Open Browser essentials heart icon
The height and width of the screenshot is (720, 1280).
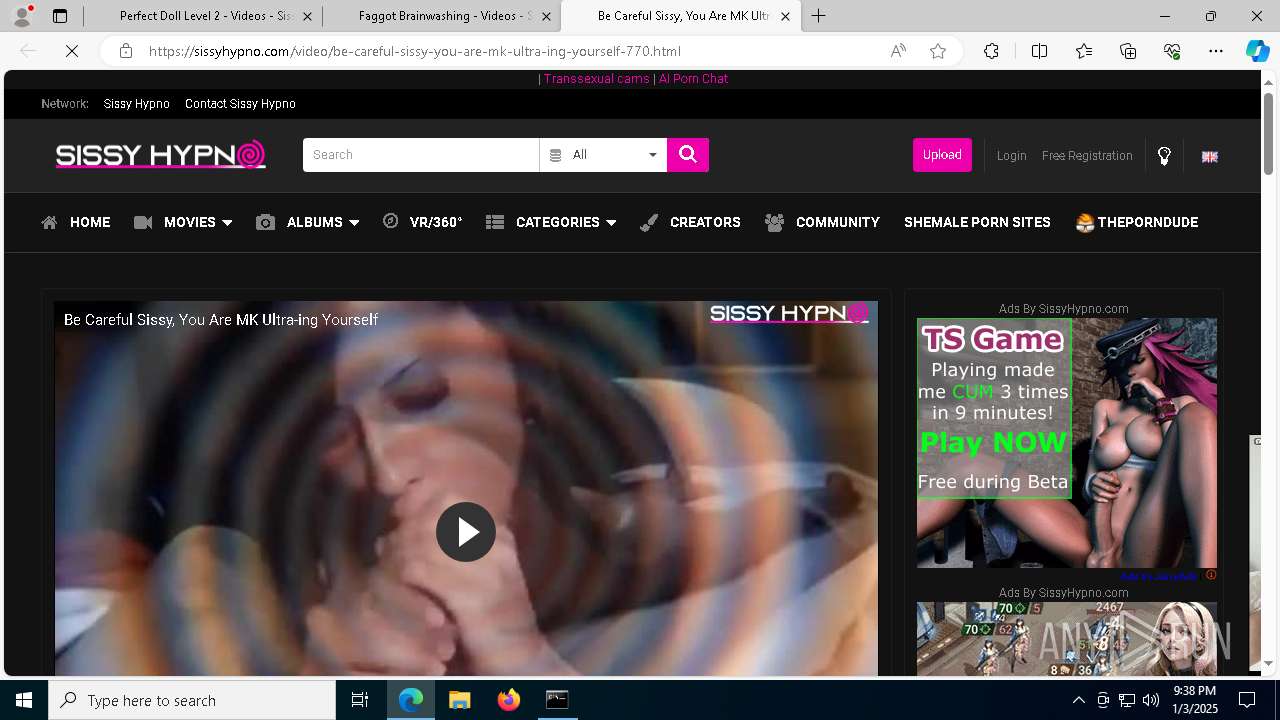(1172, 51)
